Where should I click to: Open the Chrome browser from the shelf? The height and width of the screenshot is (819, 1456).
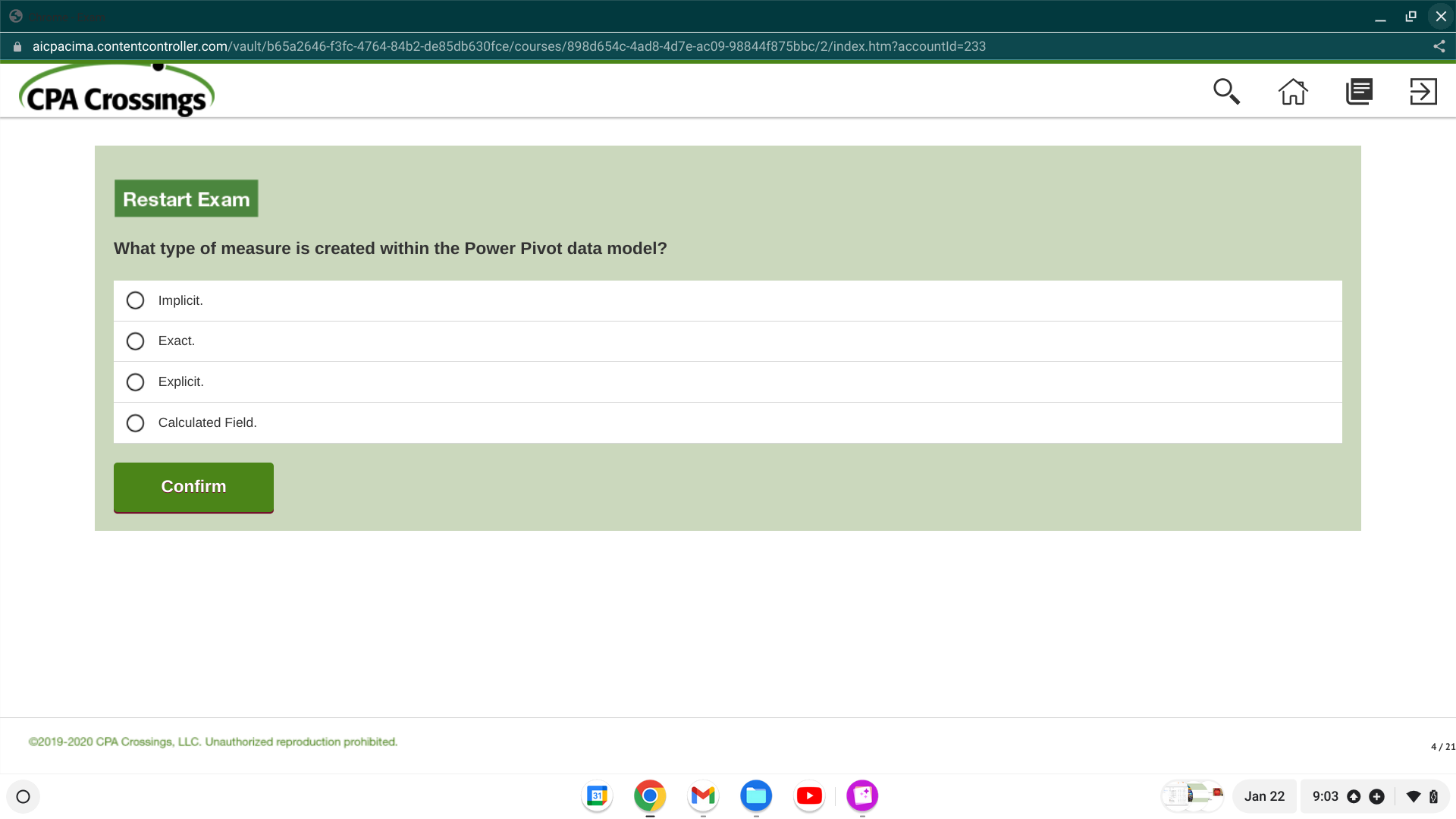click(x=650, y=796)
